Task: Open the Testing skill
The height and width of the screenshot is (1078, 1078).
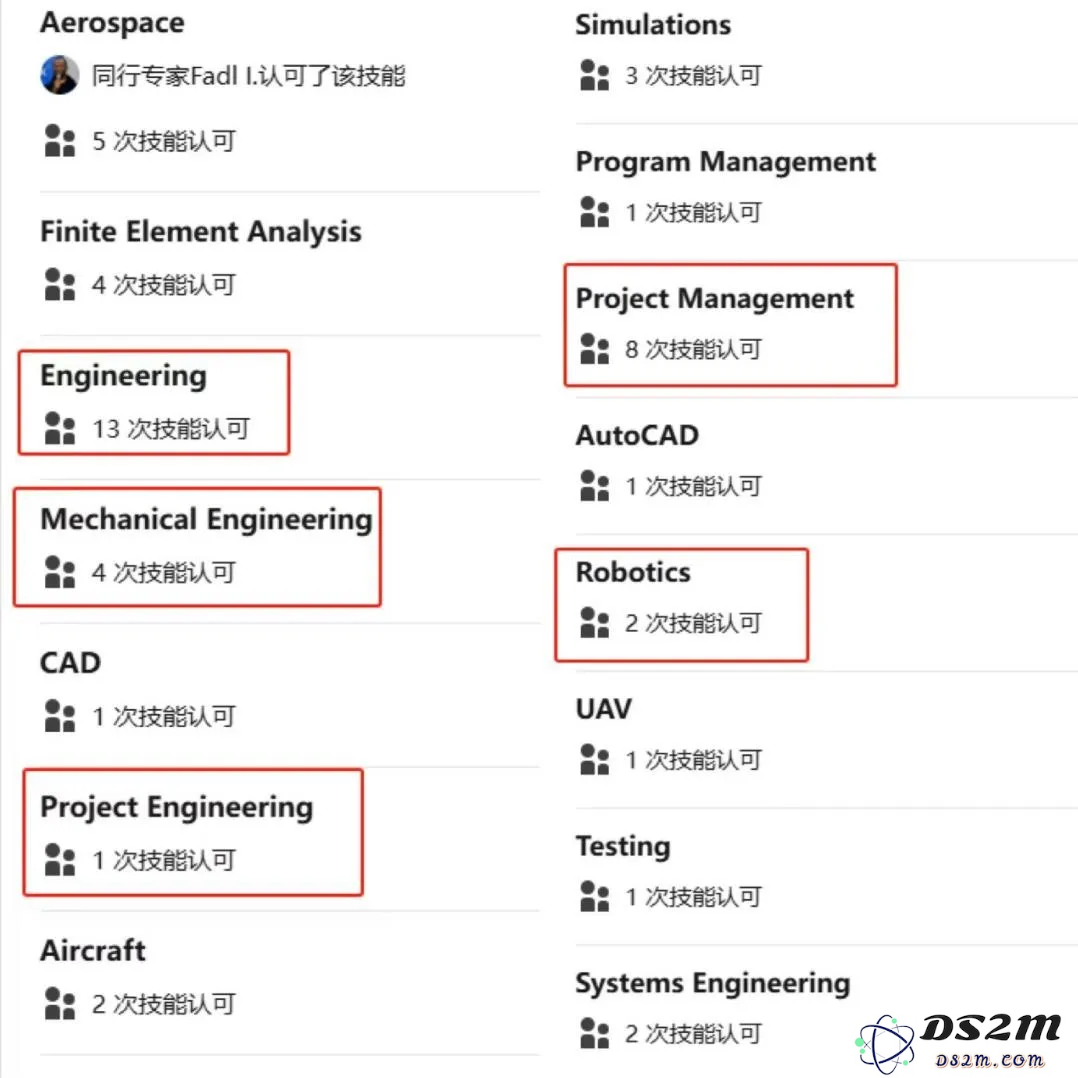Action: coord(623,846)
